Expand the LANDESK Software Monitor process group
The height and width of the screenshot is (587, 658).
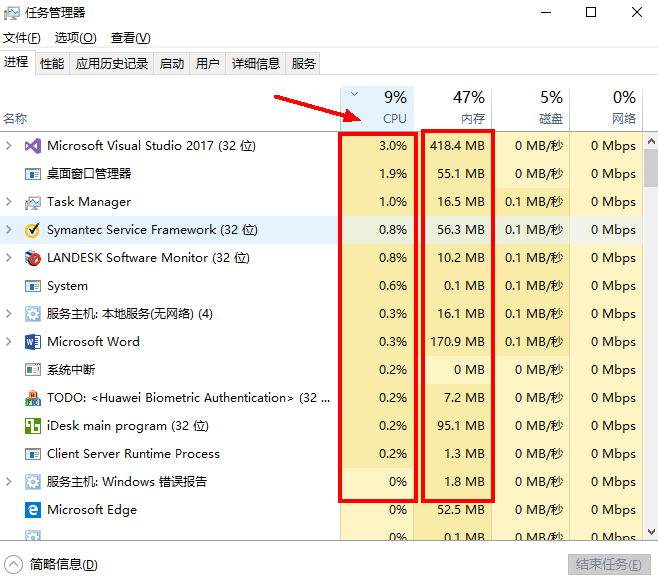pos(9,258)
